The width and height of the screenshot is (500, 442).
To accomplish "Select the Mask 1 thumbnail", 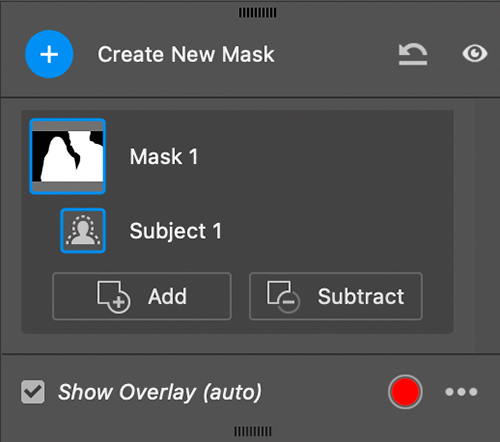I will tap(68, 156).
